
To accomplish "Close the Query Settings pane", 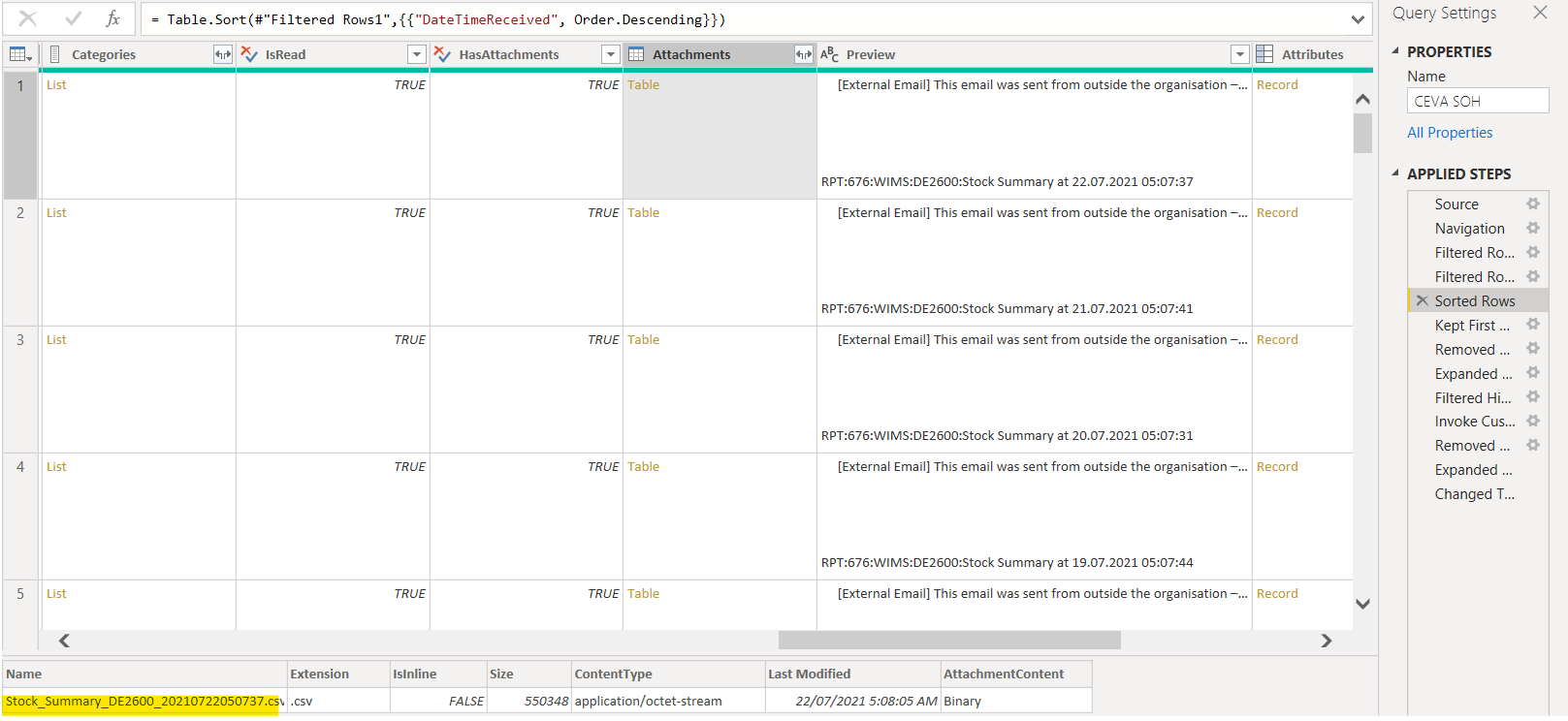I will pyautogui.click(x=1540, y=13).
